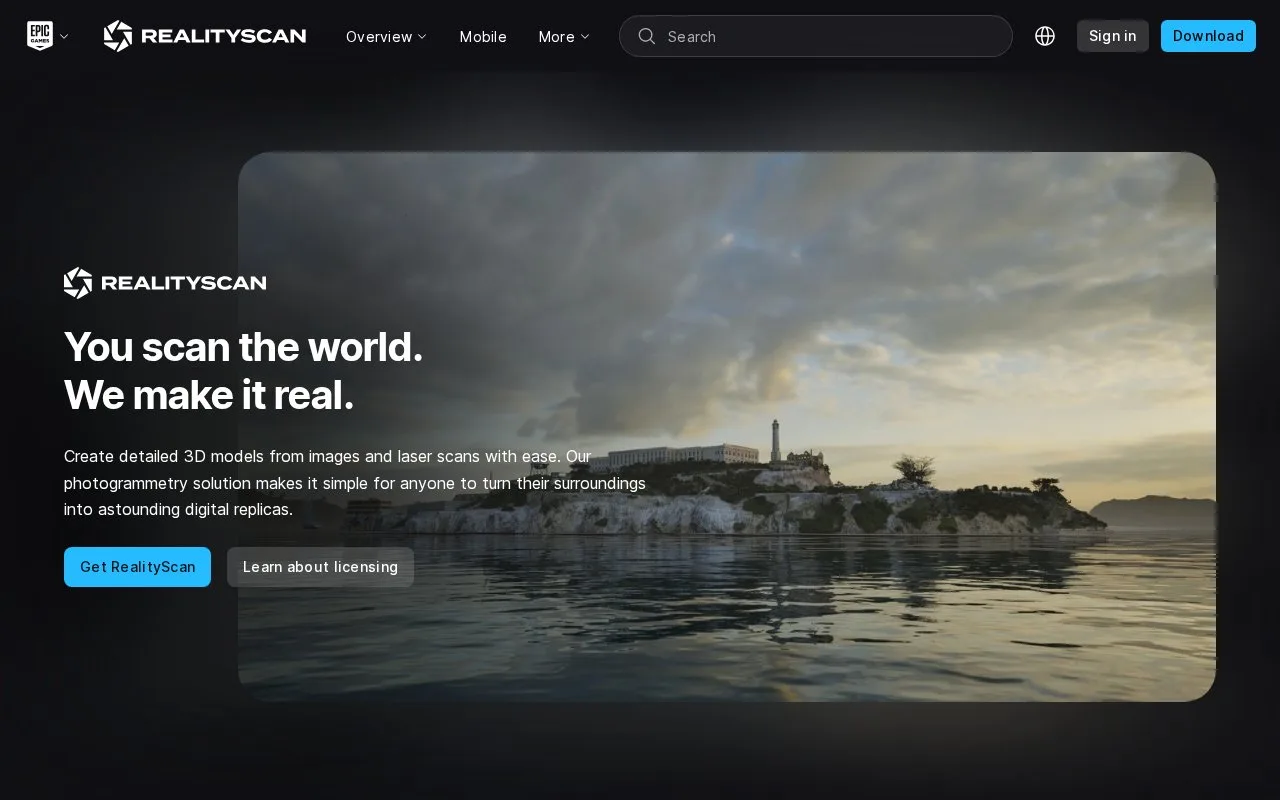Click the RealityScan logo in hero section
Image resolution: width=1280 pixels, height=800 pixels.
(x=165, y=283)
